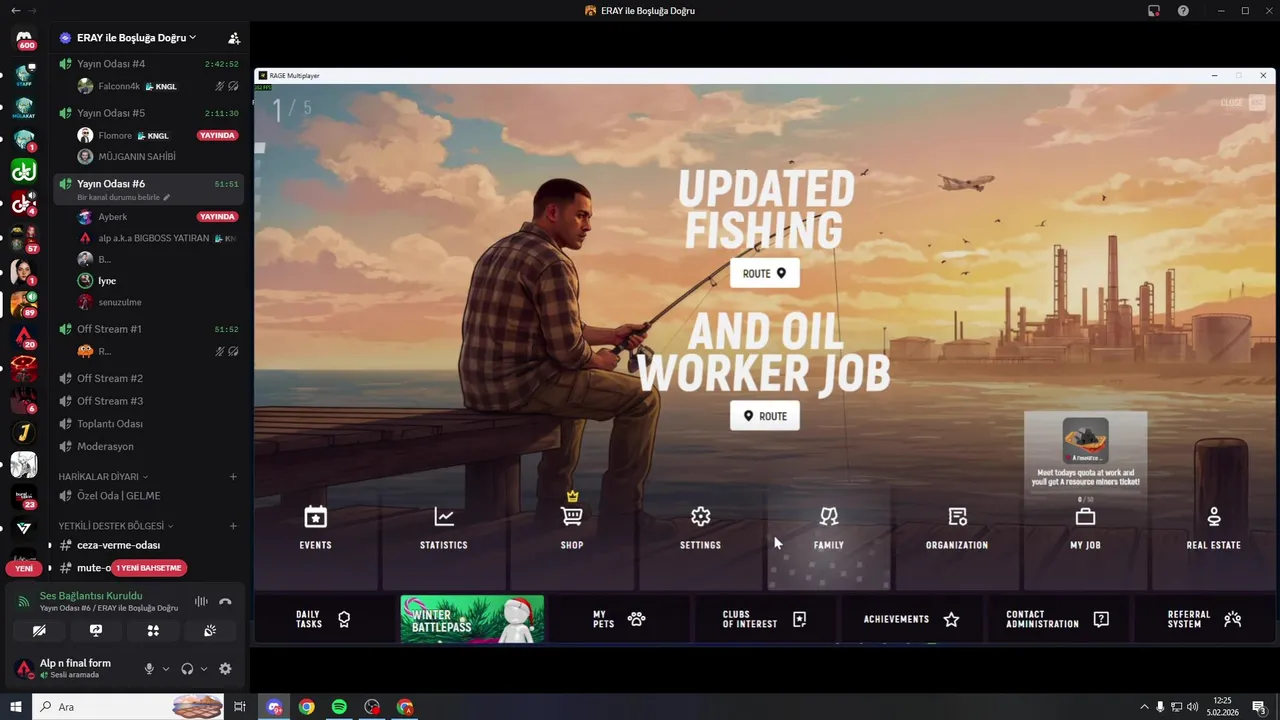The height and width of the screenshot is (720, 1280).
Task: Collapse the HARİKALAR DİYARI category
Action: coord(103,477)
